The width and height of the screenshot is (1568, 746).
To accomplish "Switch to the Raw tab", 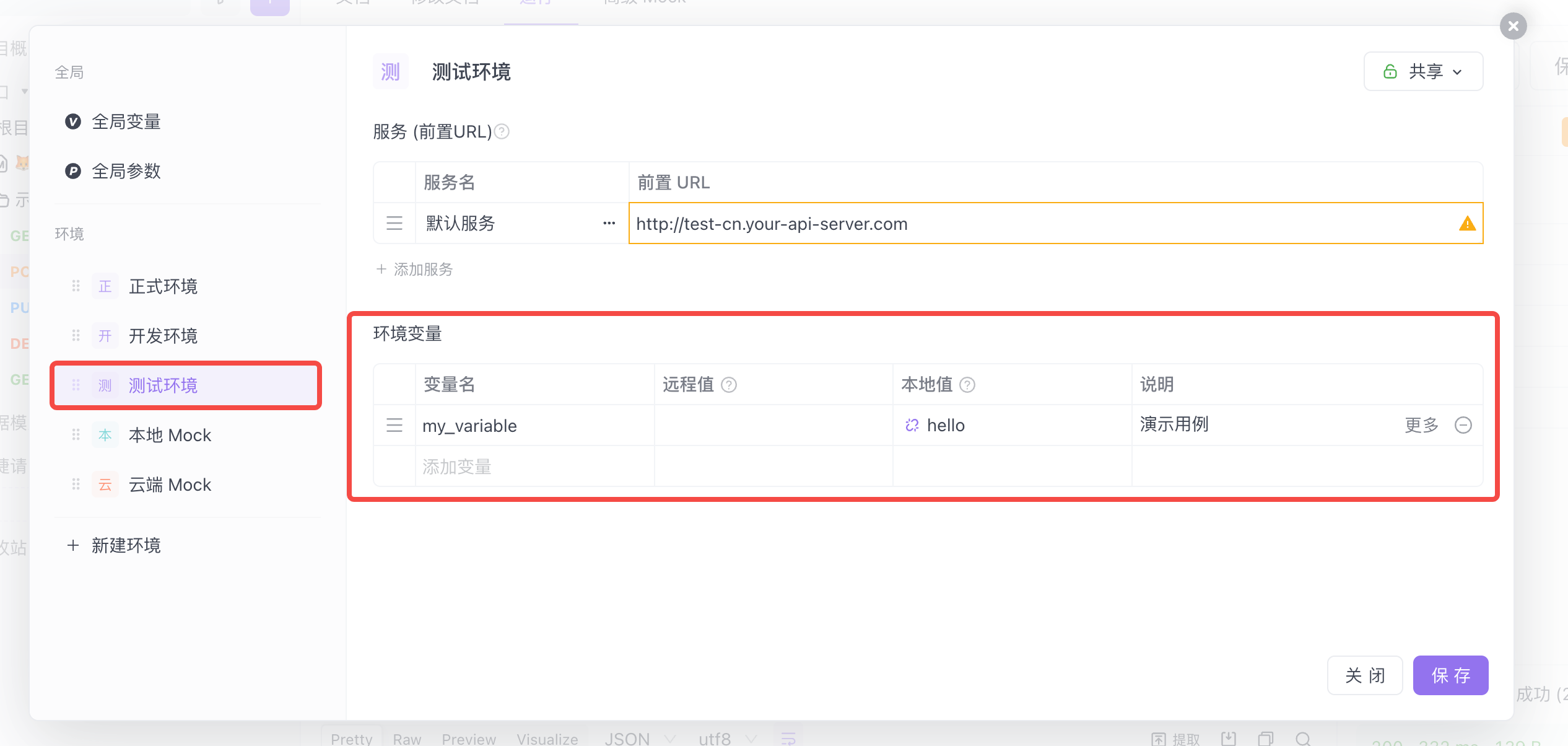I will [406, 738].
